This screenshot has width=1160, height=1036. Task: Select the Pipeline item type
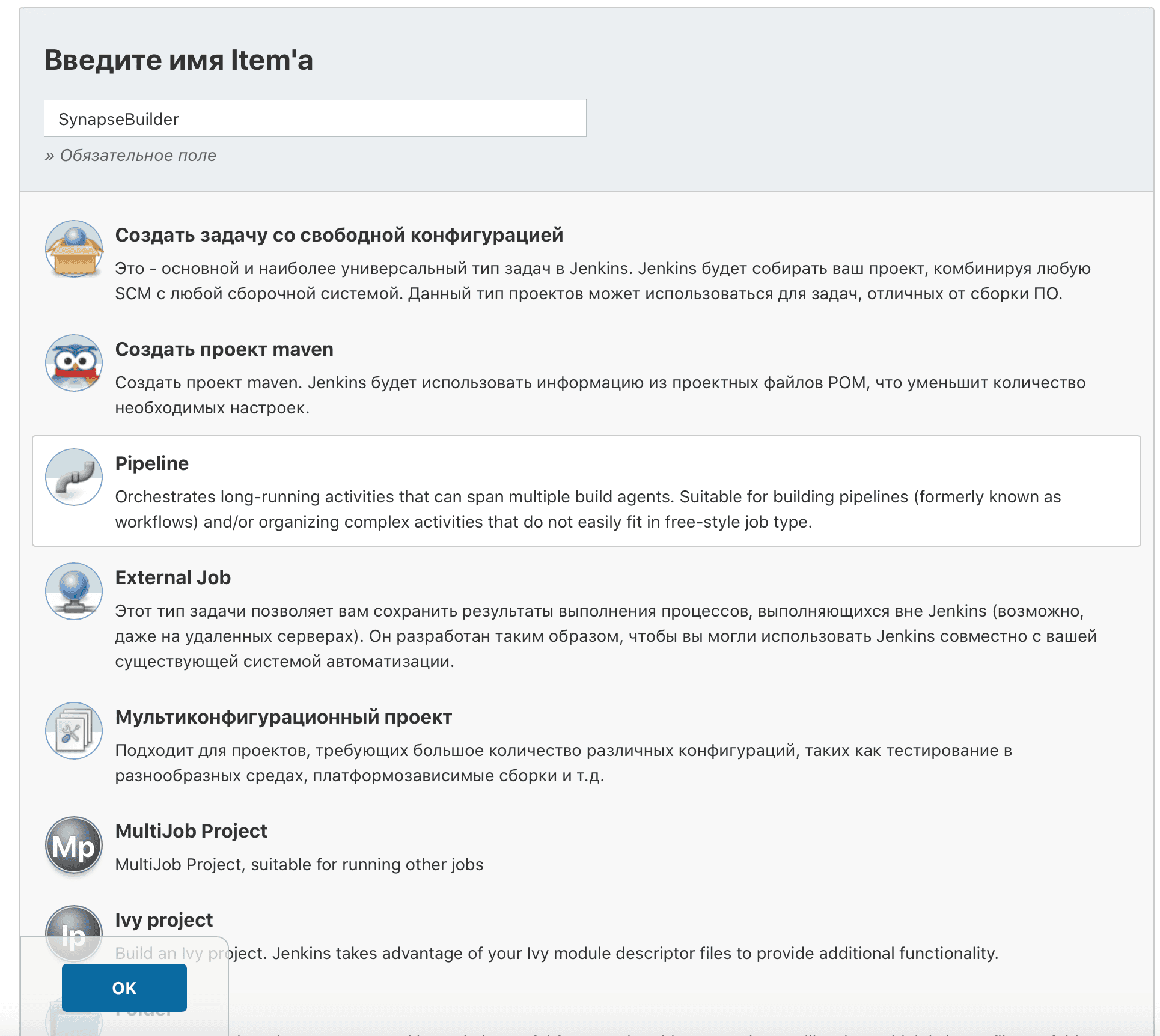152,463
